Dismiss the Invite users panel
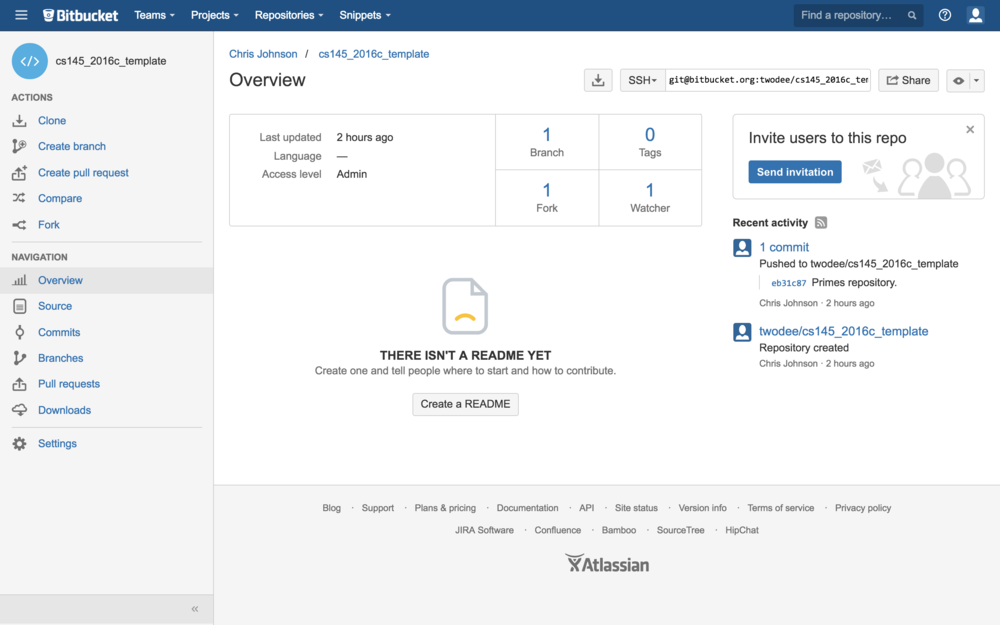1000x625 pixels. (969, 130)
